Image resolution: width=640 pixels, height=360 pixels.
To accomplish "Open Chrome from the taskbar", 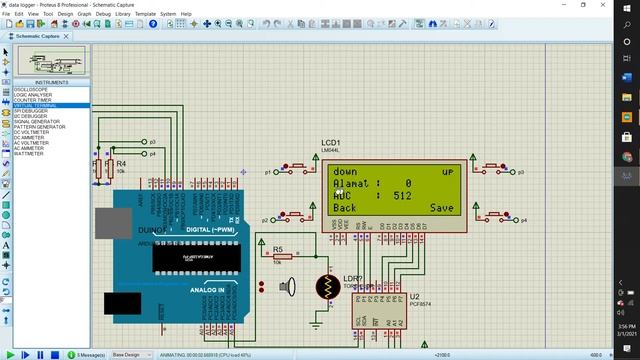I will [627, 157].
